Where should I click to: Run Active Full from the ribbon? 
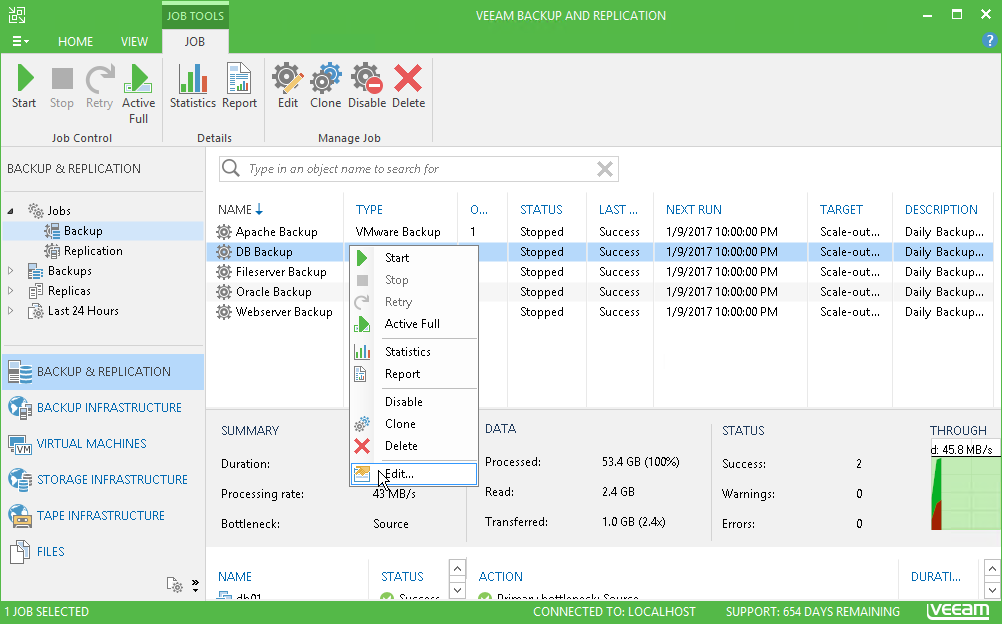[x=138, y=94]
